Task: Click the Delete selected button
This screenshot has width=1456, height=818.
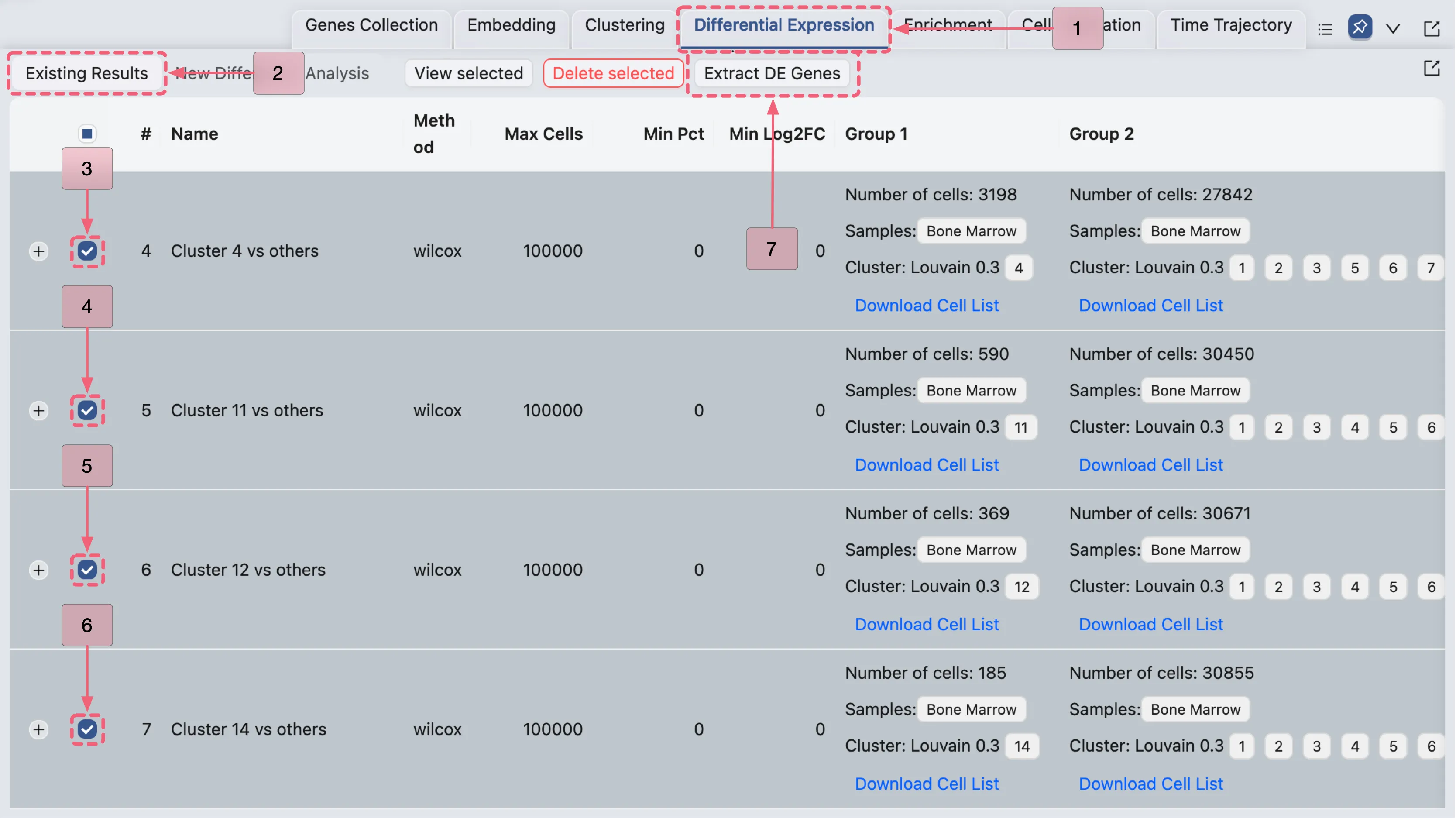Action: (x=613, y=73)
